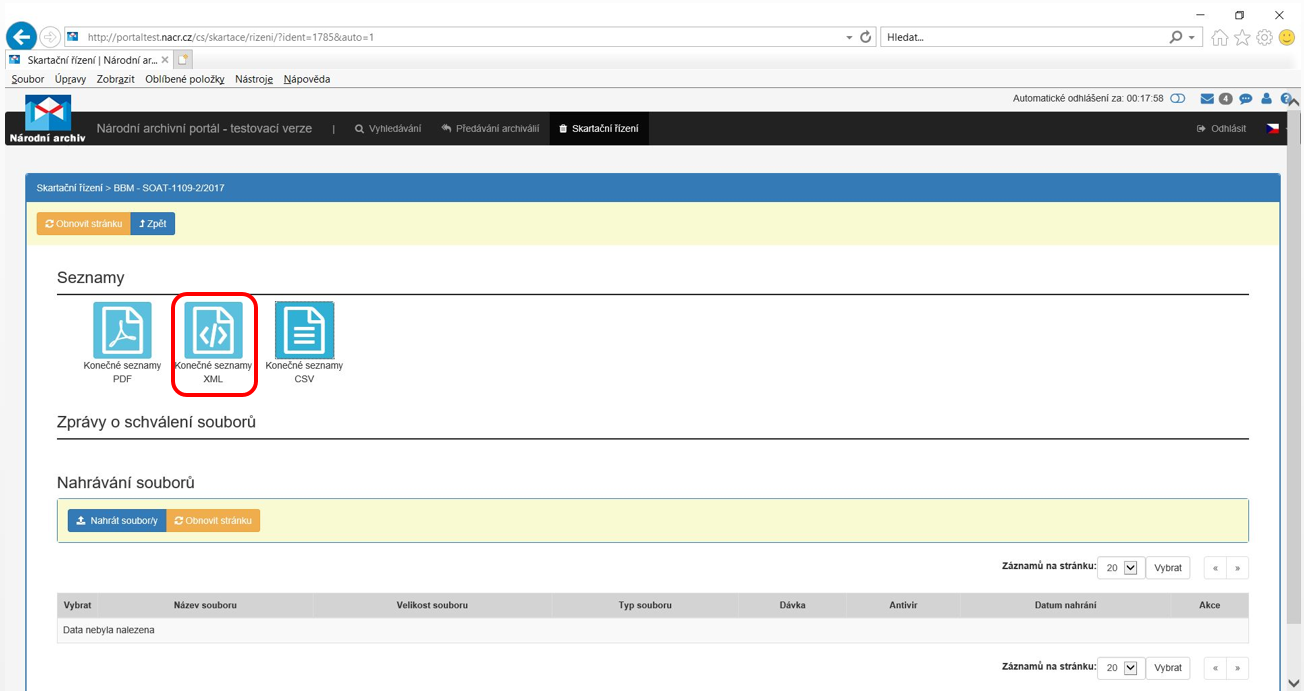The width and height of the screenshot is (1304, 691).
Task: Click the Vybrat column header
Action: 78,605
